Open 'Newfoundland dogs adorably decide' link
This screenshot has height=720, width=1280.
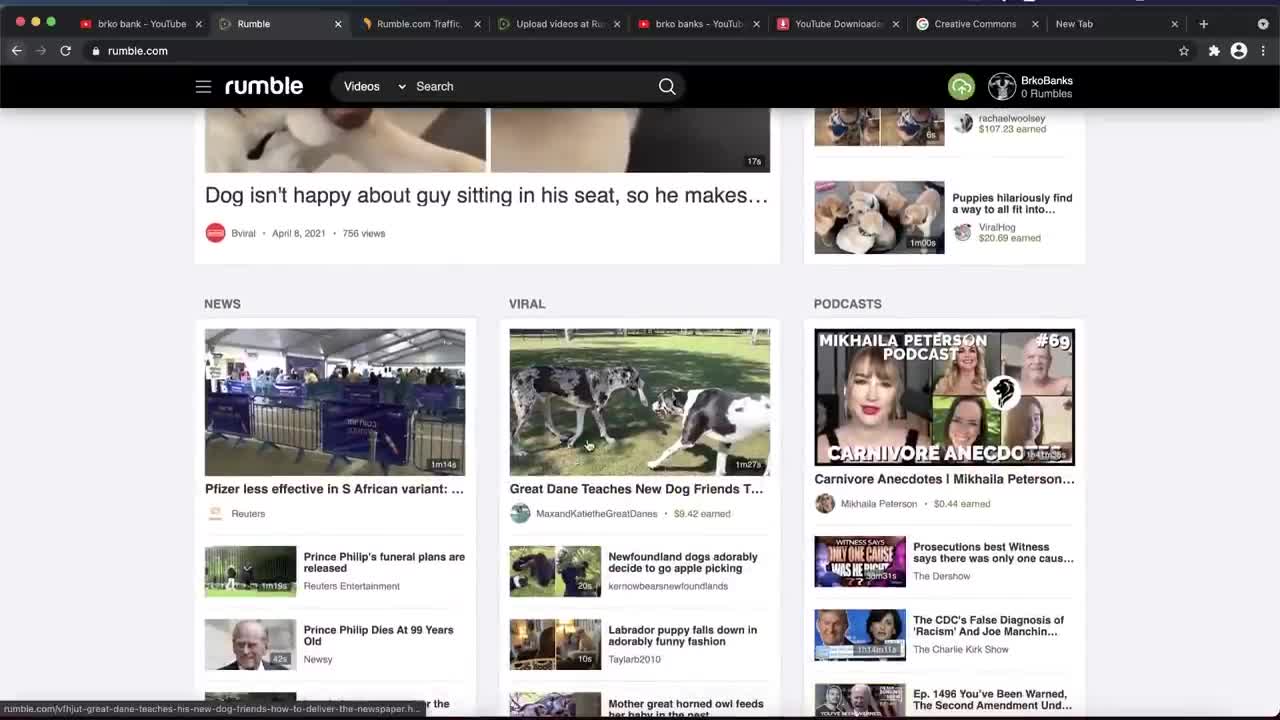[683, 563]
